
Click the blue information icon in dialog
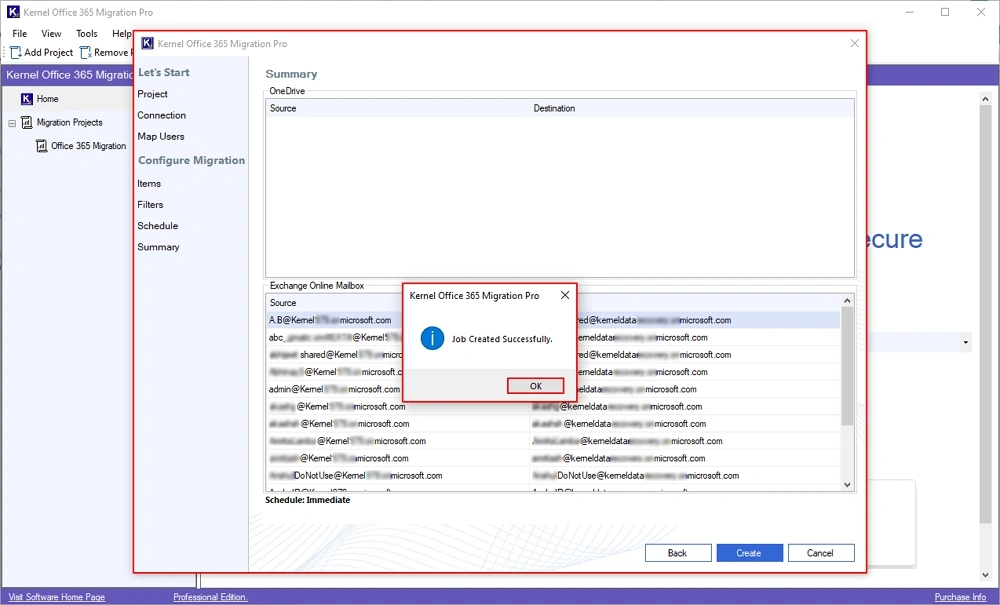pos(432,339)
